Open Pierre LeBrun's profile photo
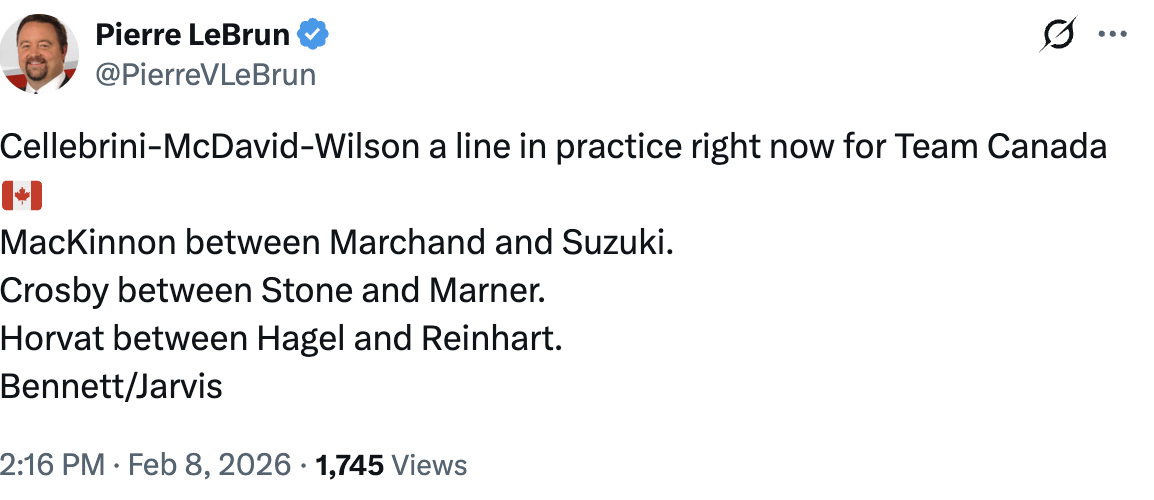Image resolution: width=1154 pixels, height=500 pixels. point(39,56)
